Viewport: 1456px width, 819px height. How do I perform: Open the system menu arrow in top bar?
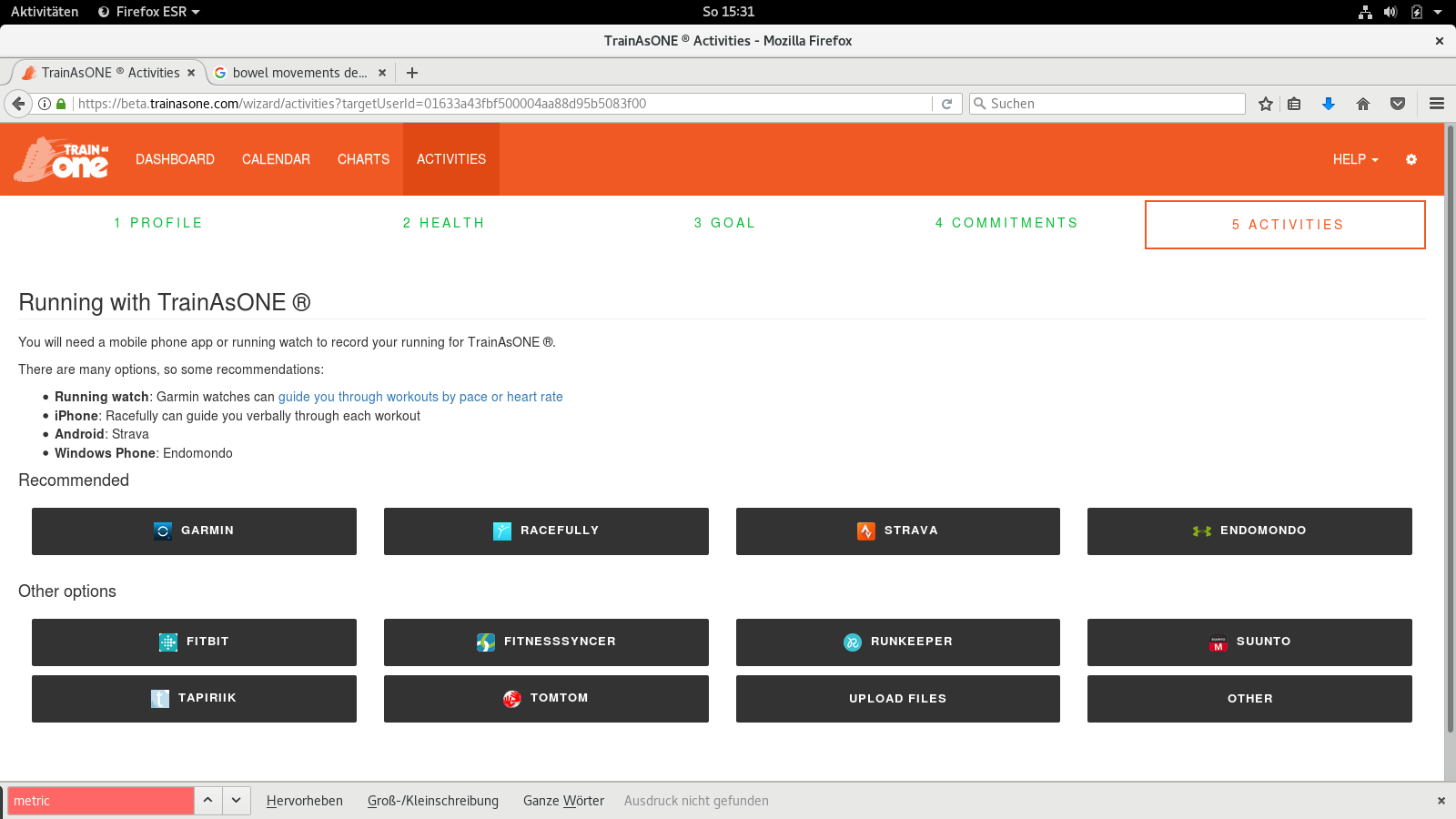tap(1438, 12)
